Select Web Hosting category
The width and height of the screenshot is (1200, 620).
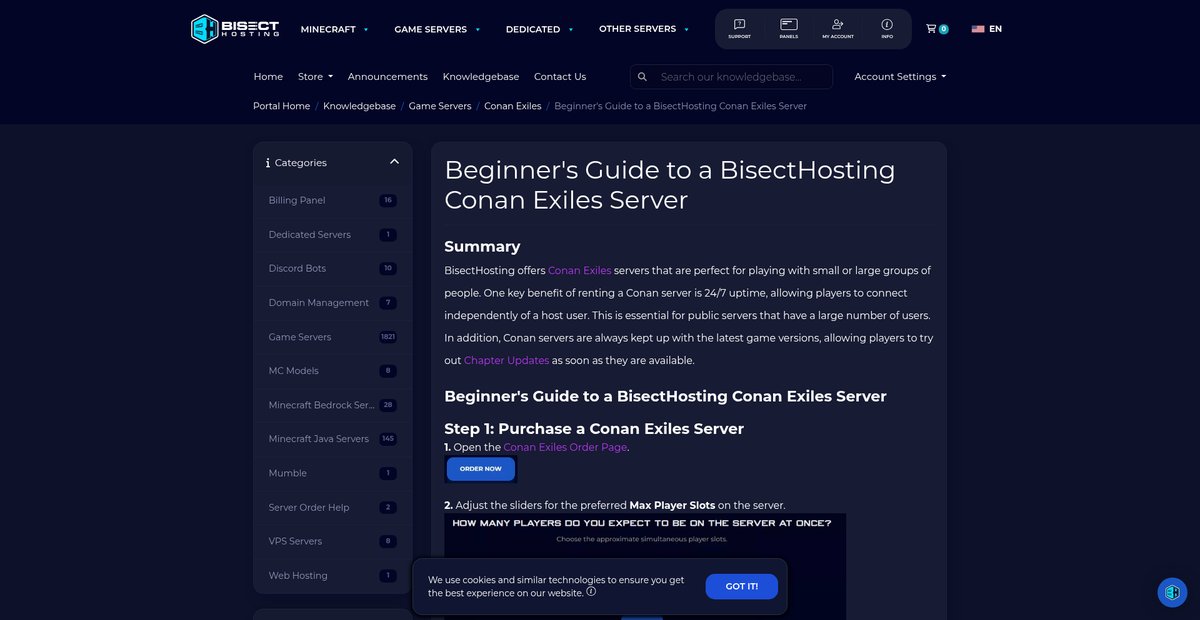[332, 575]
